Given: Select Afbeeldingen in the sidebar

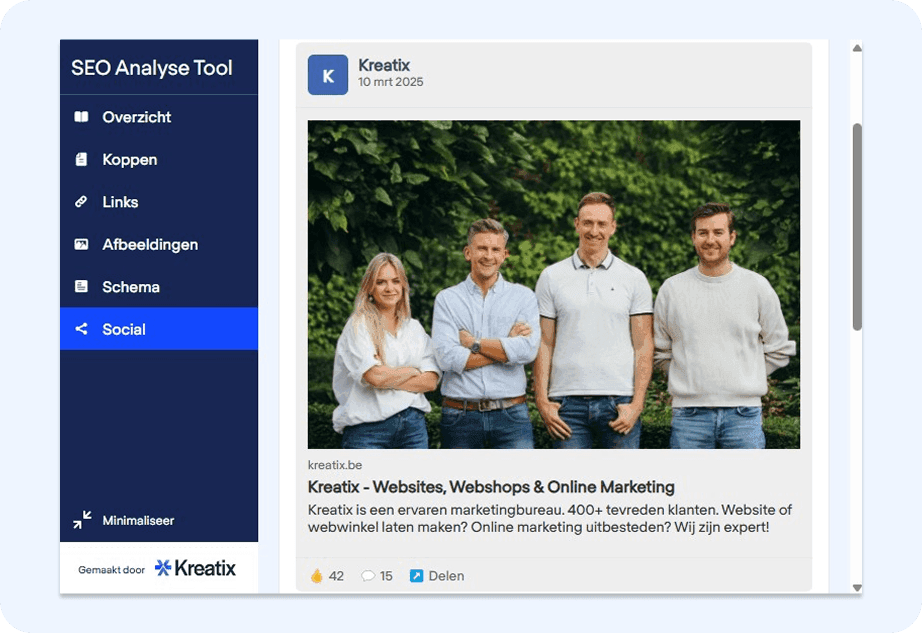Looking at the screenshot, I should pyautogui.click(x=150, y=245).
